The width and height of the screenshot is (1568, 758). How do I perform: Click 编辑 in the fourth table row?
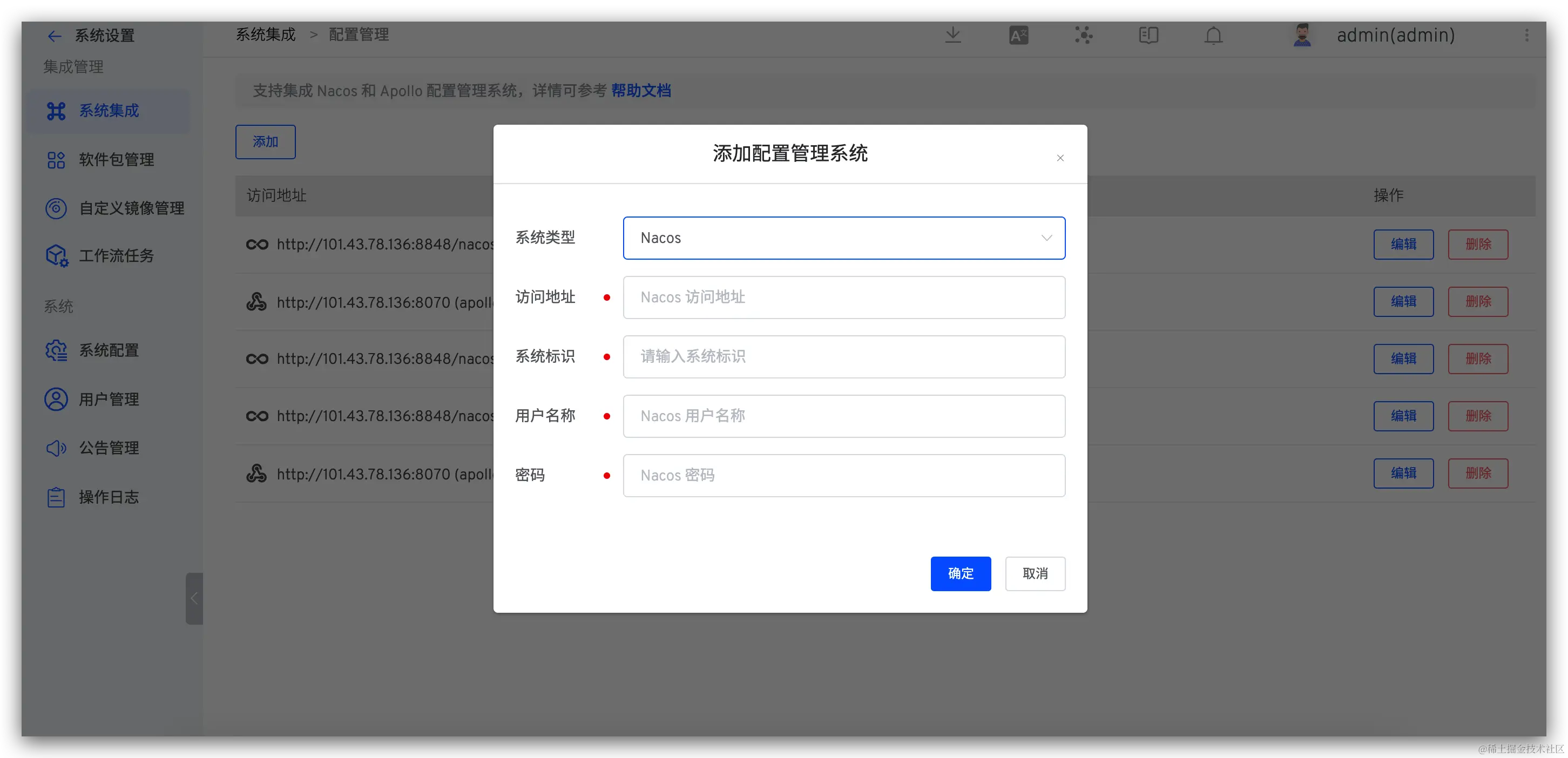coord(1403,416)
